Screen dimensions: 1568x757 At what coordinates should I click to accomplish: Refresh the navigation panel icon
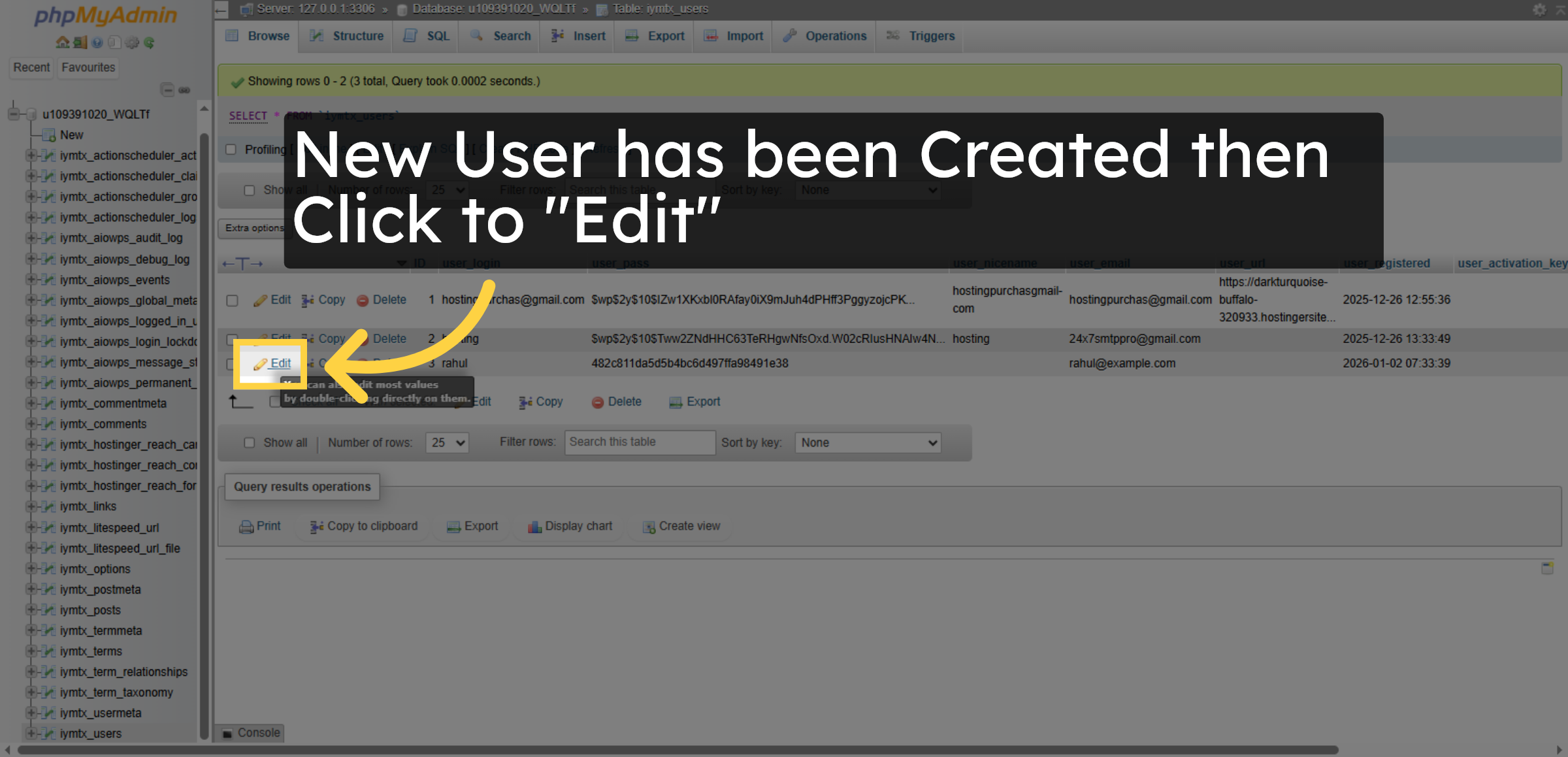[x=150, y=42]
